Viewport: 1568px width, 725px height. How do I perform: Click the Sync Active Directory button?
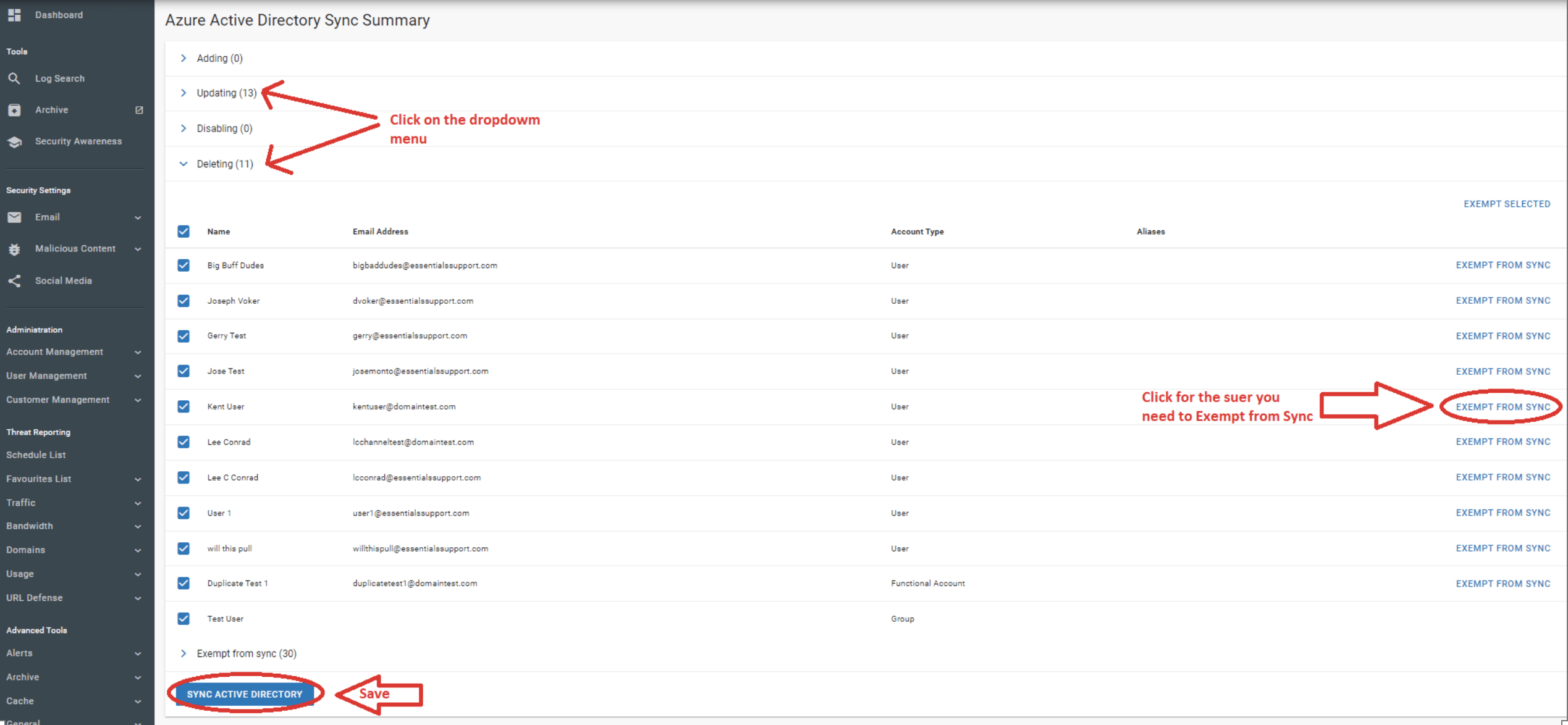click(x=245, y=694)
